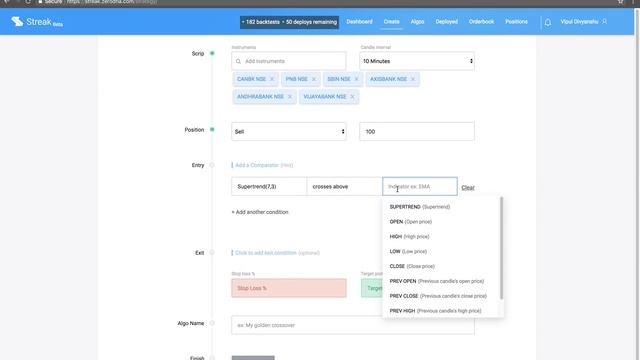Image resolution: width=640 pixels, height=360 pixels.
Task: Click the Scrip step indicator dot
Action: click(x=212, y=53)
